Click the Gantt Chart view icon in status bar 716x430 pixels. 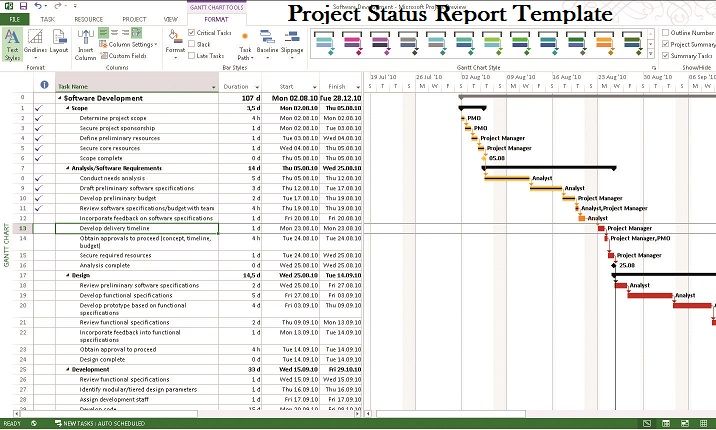click(x=647, y=424)
